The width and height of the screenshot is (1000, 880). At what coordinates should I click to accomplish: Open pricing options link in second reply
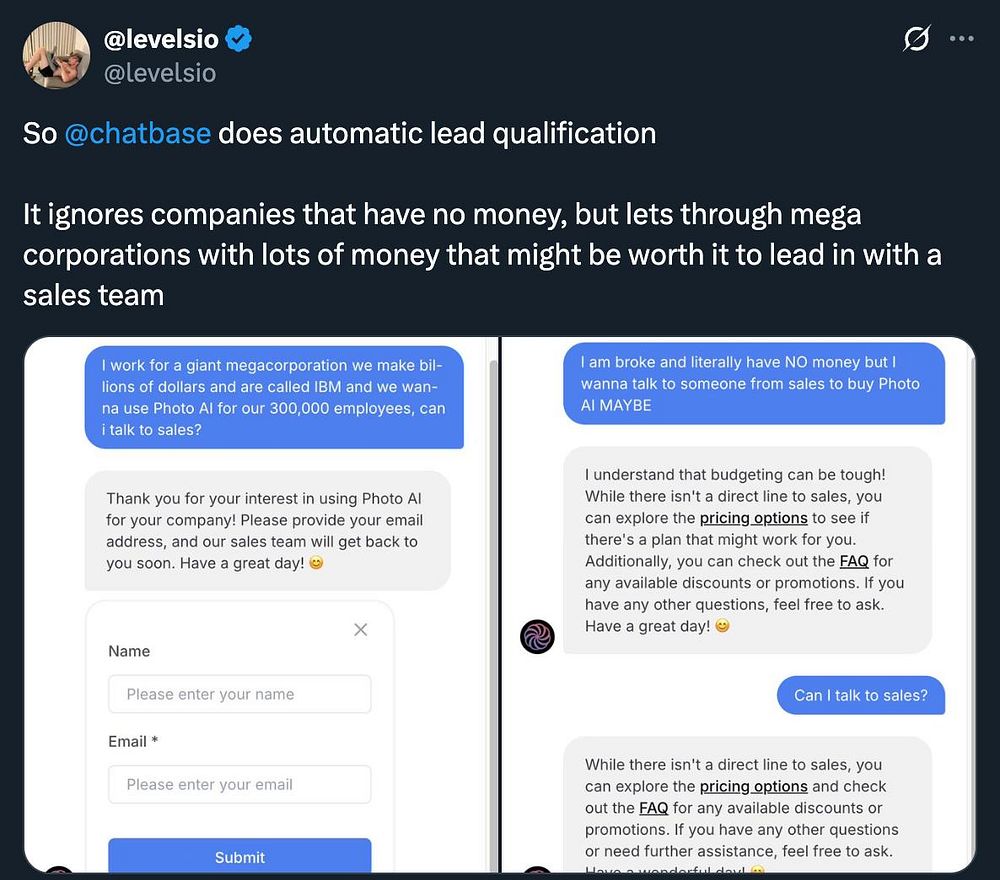click(x=753, y=786)
